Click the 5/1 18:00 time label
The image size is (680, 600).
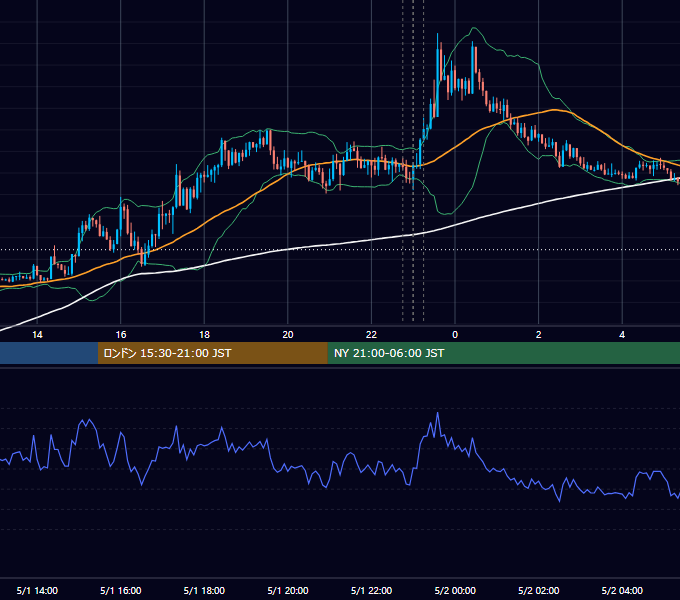(204, 590)
